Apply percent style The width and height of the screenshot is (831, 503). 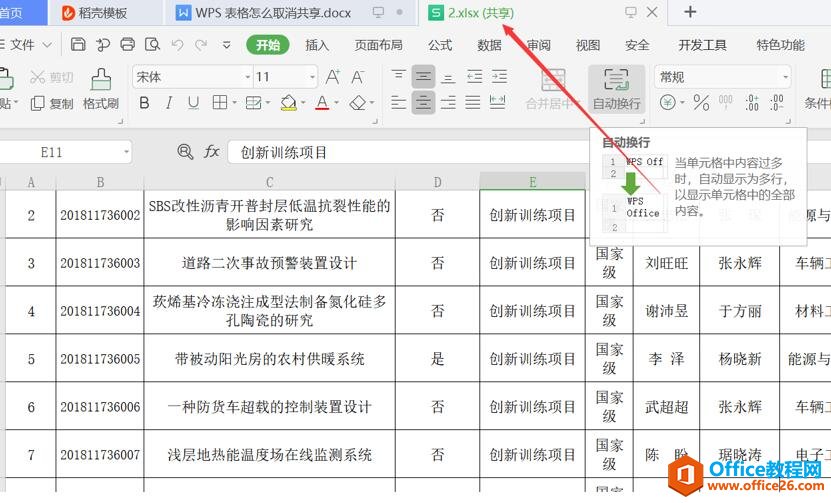click(701, 102)
